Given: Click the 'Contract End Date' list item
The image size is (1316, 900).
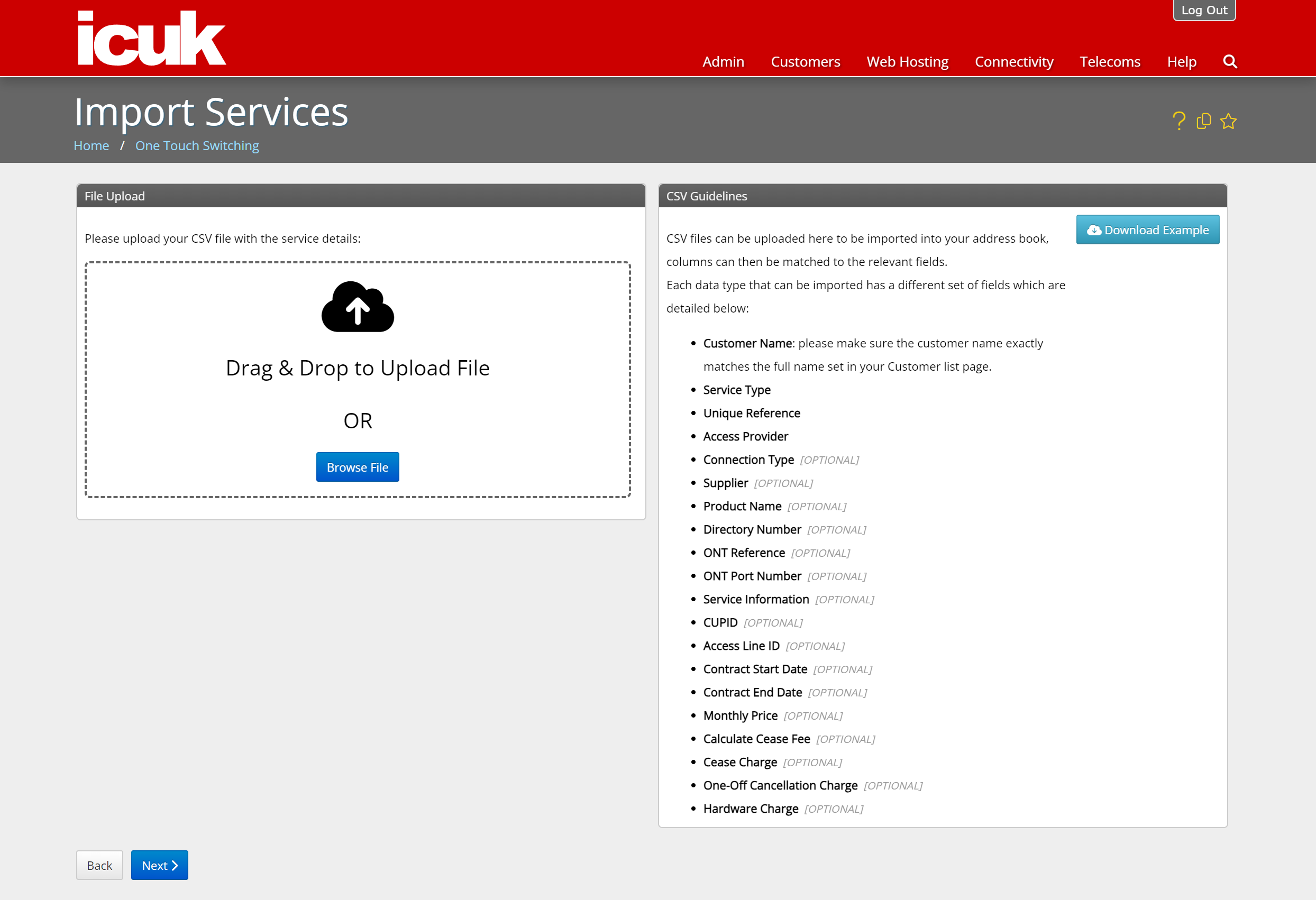Looking at the screenshot, I should coord(785,692).
